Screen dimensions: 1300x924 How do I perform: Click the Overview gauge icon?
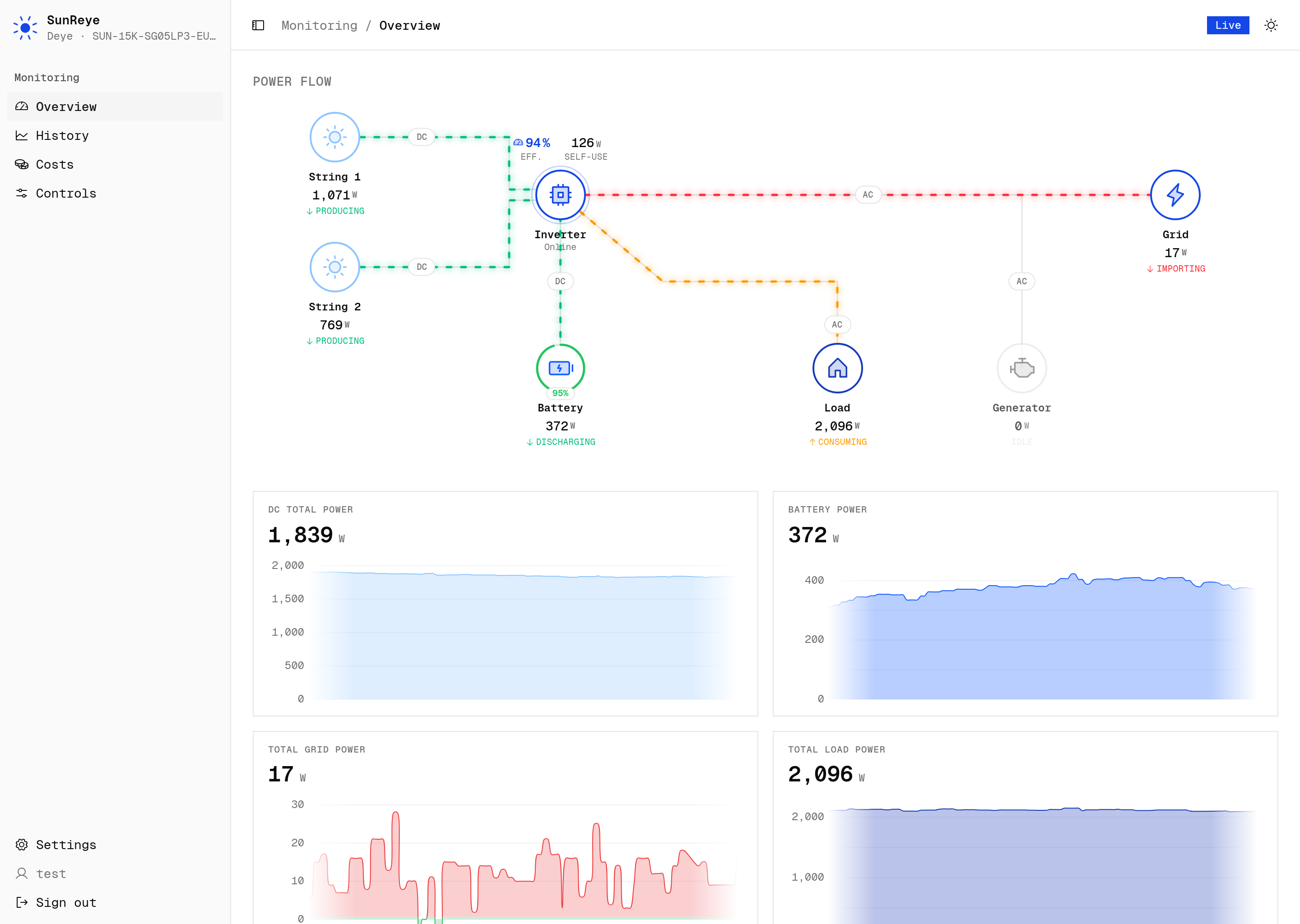(22, 106)
